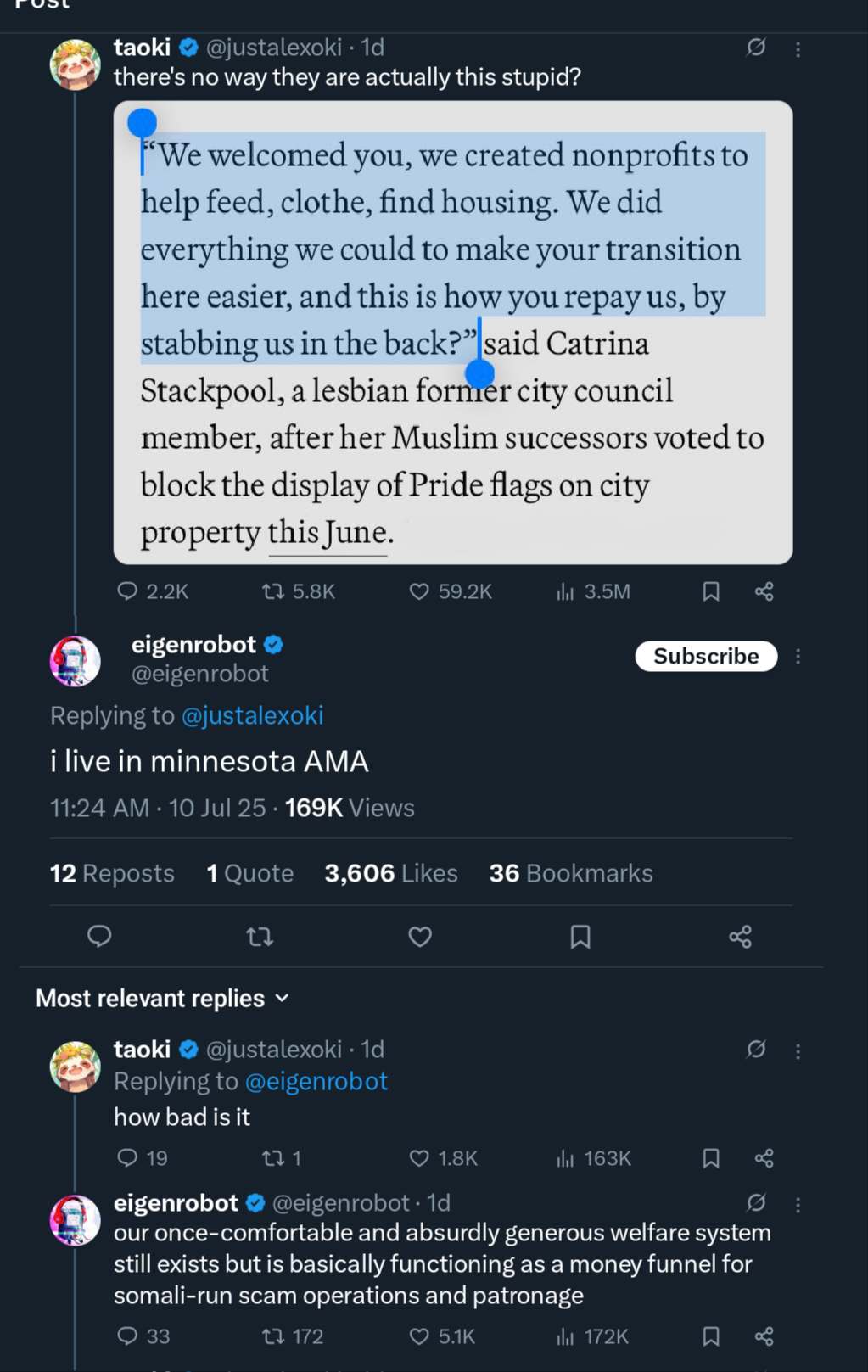Subscribe to eigenrobot
868x1372 pixels.
coord(706,656)
